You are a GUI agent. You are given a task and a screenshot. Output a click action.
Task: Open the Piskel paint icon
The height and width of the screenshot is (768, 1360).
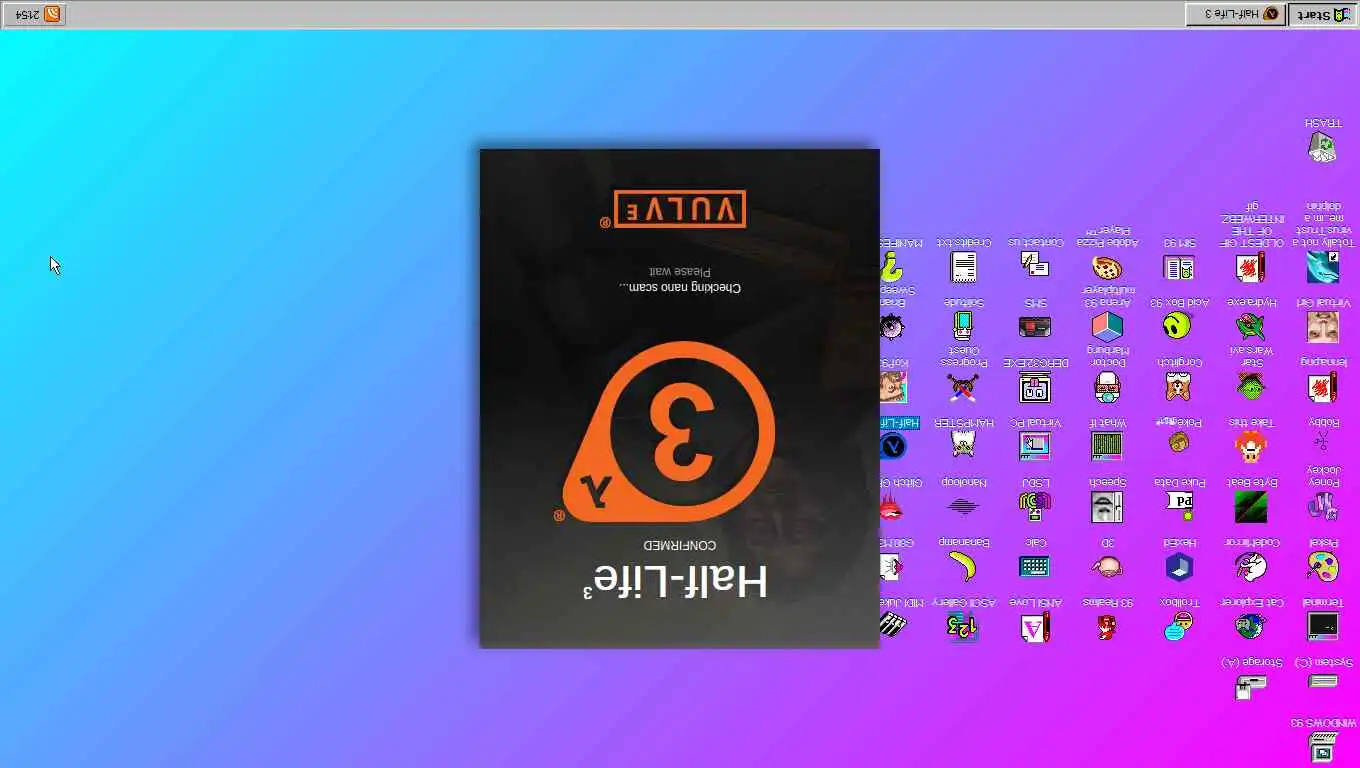coord(1322,566)
